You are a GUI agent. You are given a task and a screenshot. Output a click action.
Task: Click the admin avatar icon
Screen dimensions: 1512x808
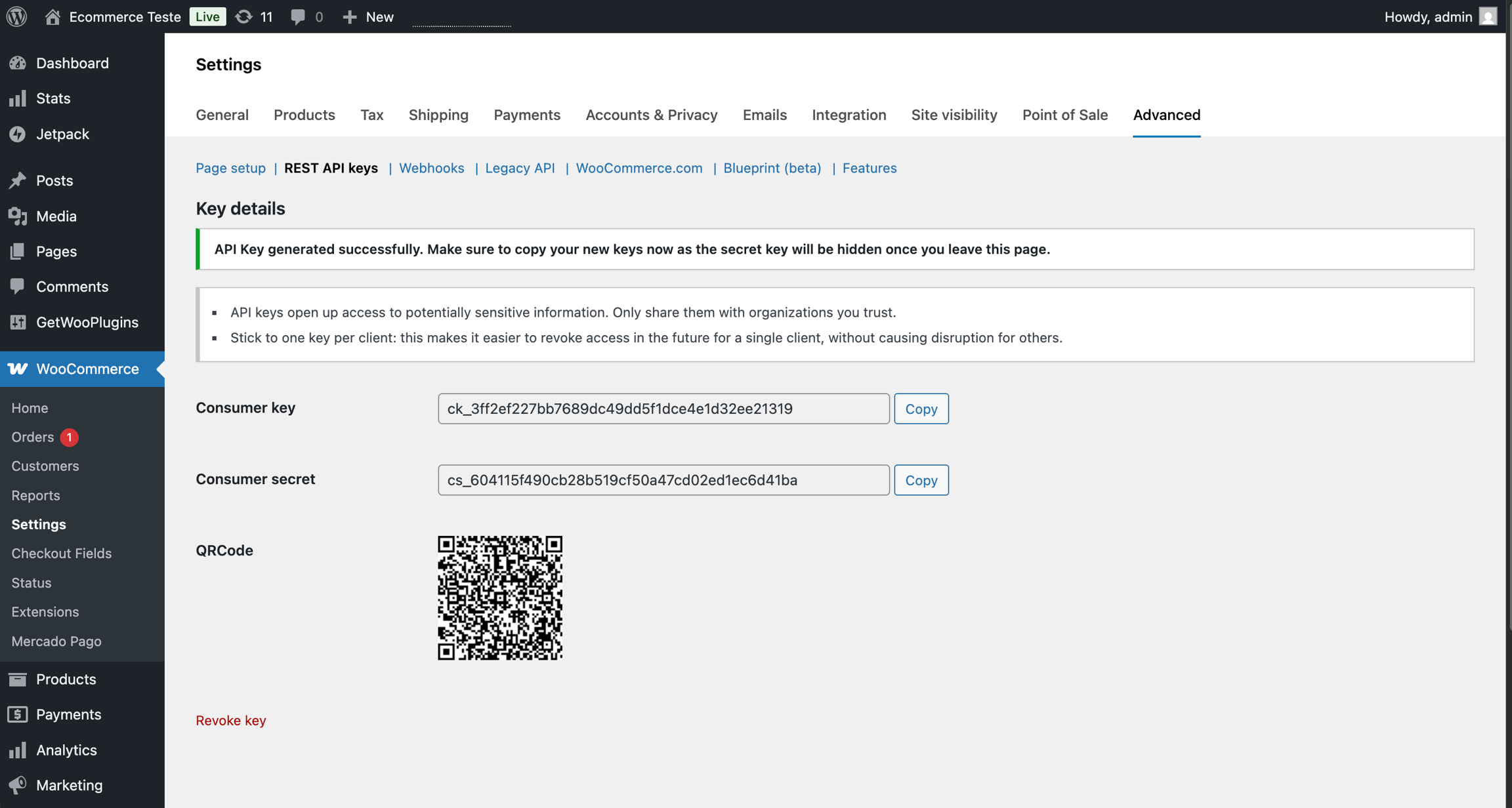coord(1488,16)
